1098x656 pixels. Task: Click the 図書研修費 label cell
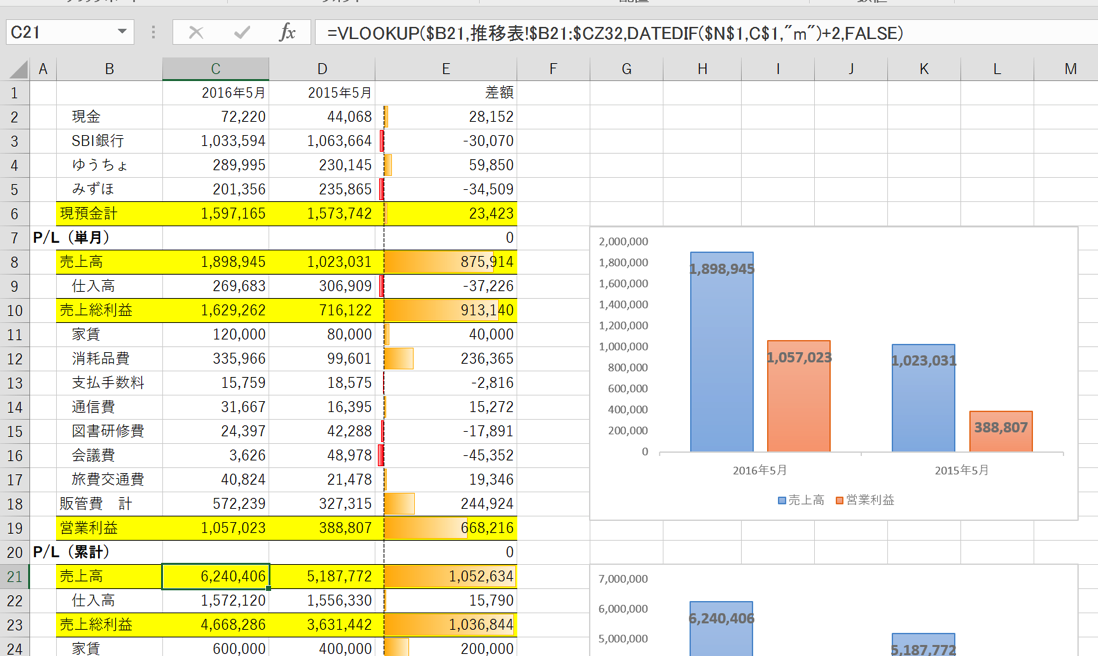[109, 431]
